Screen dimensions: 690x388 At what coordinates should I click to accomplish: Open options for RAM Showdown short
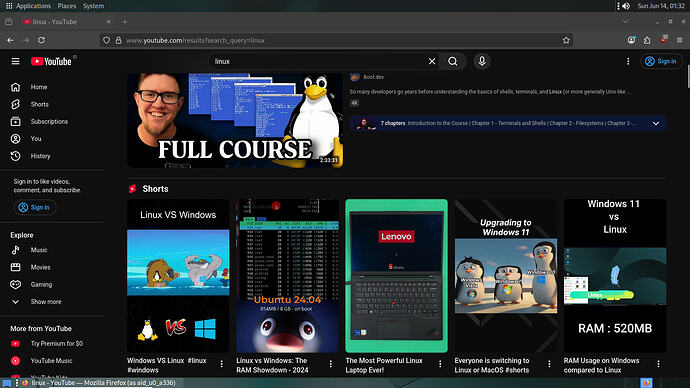(x=330, y=364)
